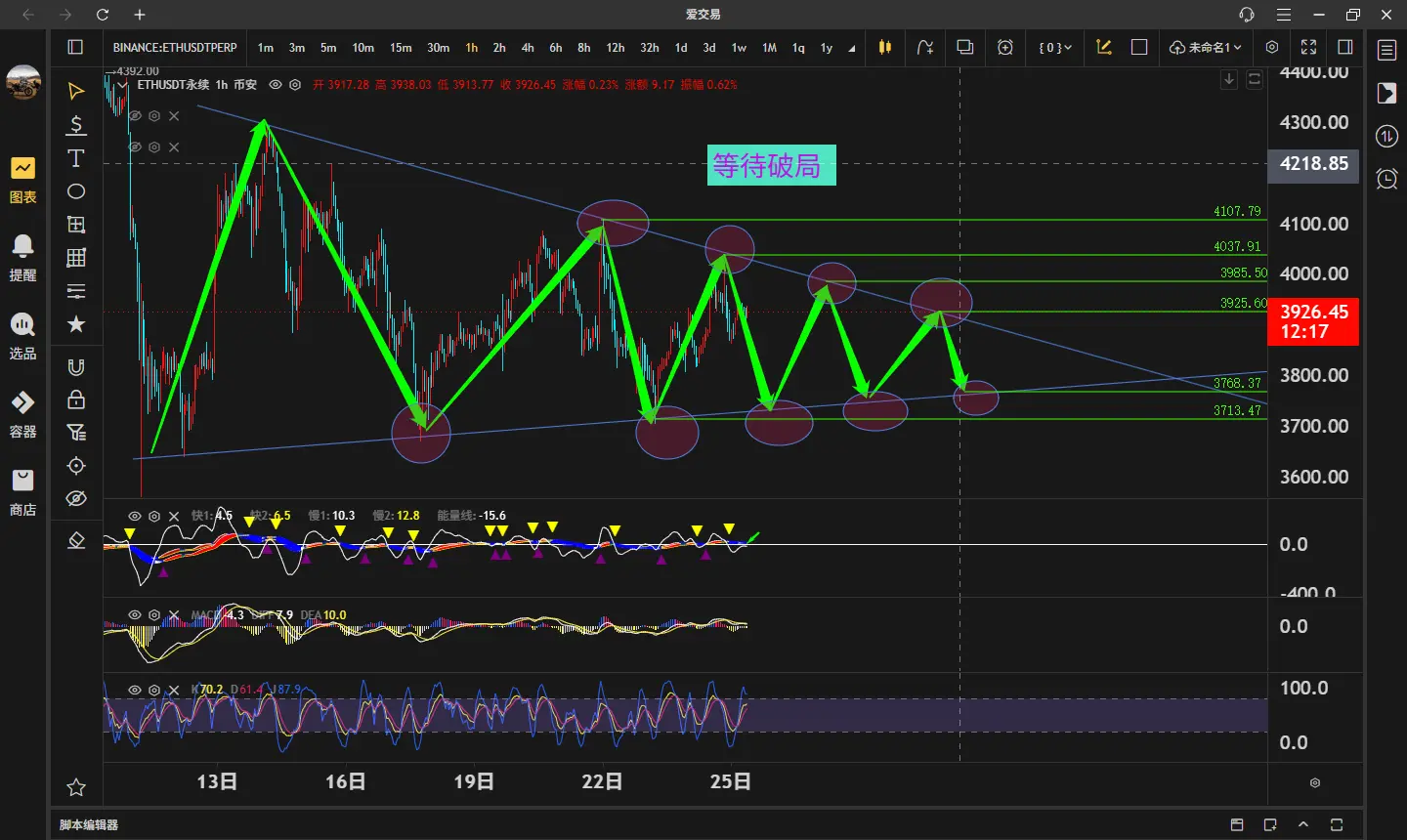
Task: Switch to the 1d timeframe
Action: (681, 48)
